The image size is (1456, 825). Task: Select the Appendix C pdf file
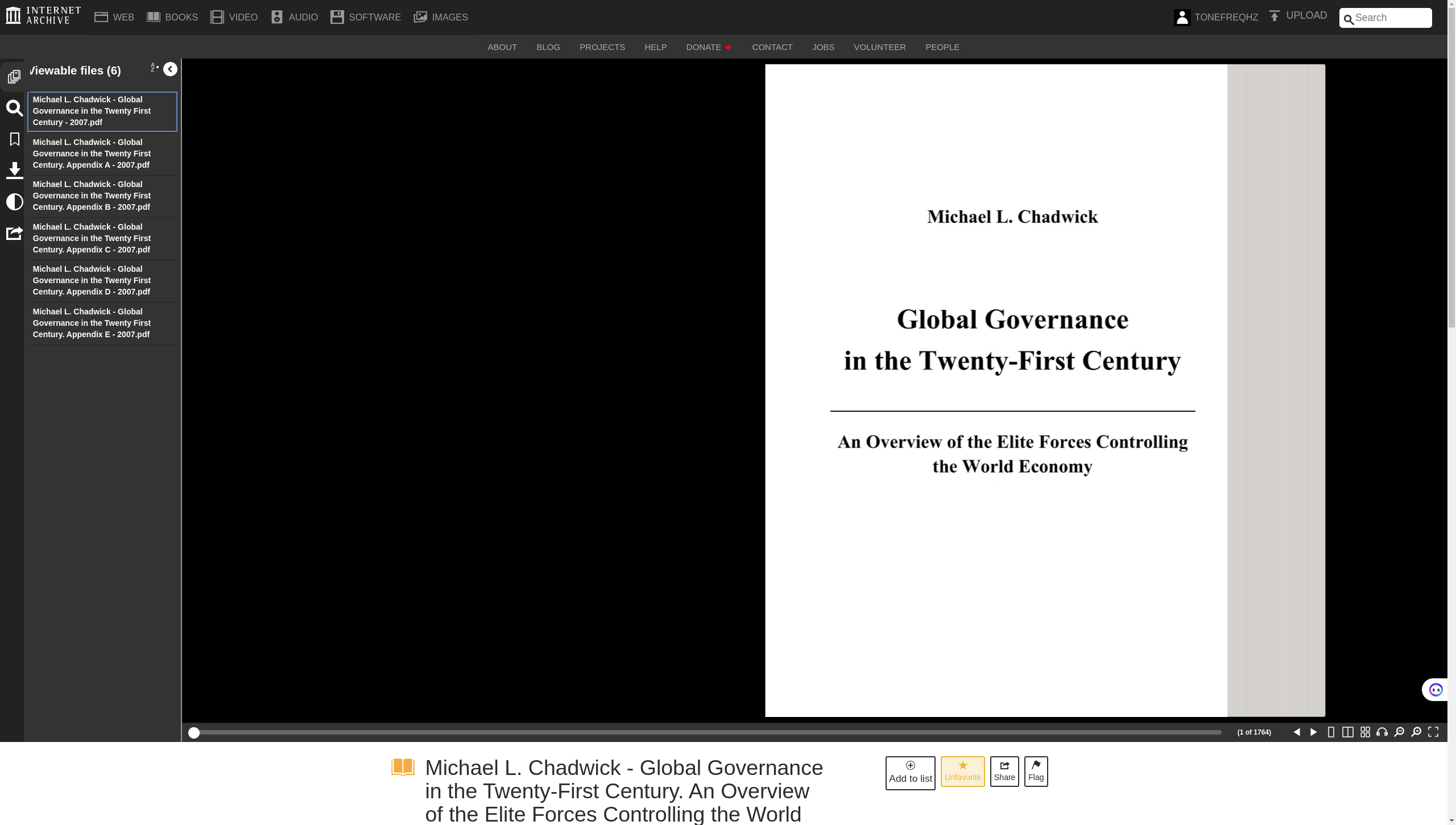[102, 238]
